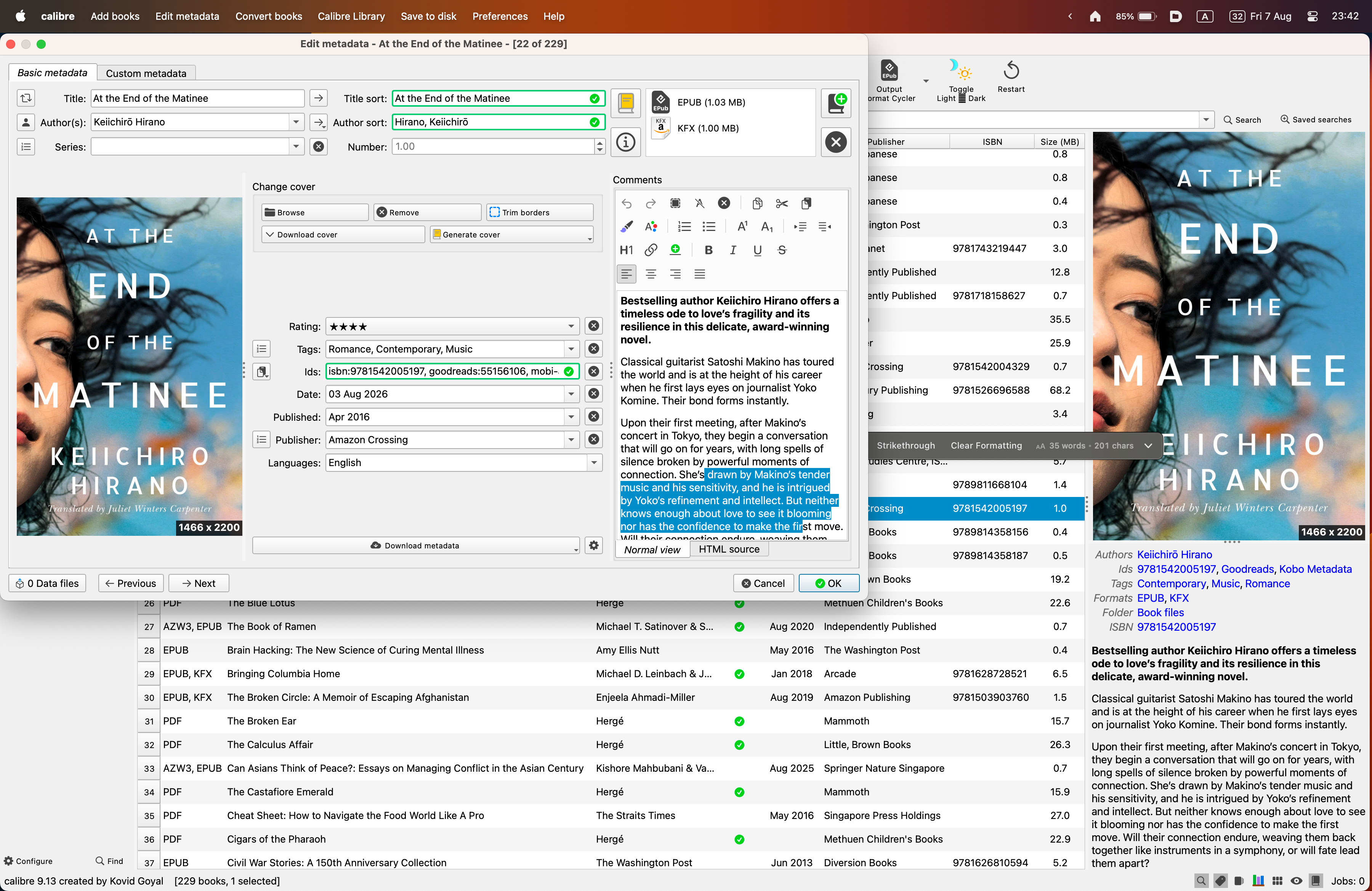1372x891 pixels.
Task: Open the Author(s) dropdown list
Action: (x=296, y=122)
